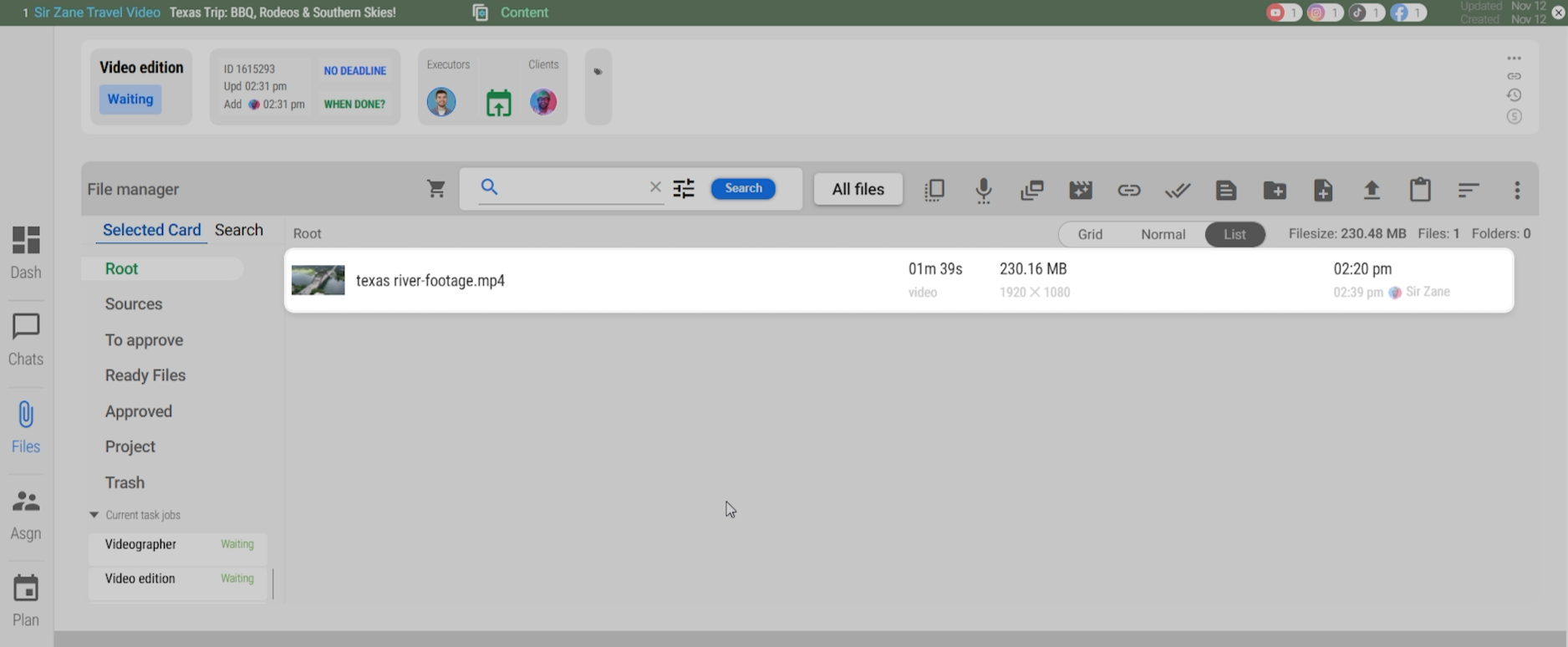Click the Waiting status button
Screen dimensions: 1568x647
click(x=130, y=99)
